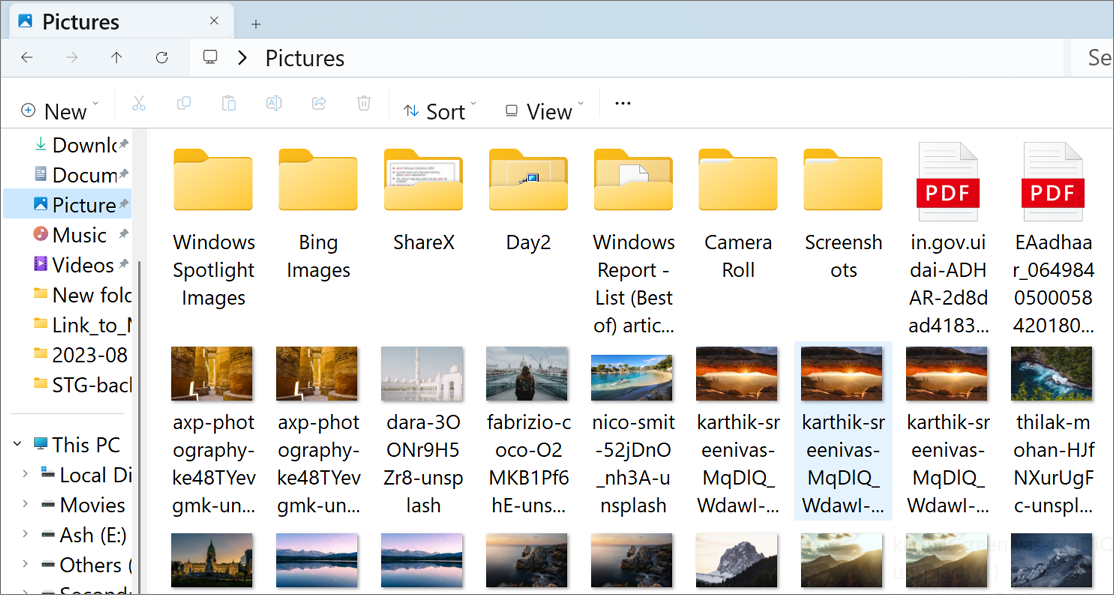Select the Rename icon
This screenshot has height=595, width=1114.
point(273,103)
